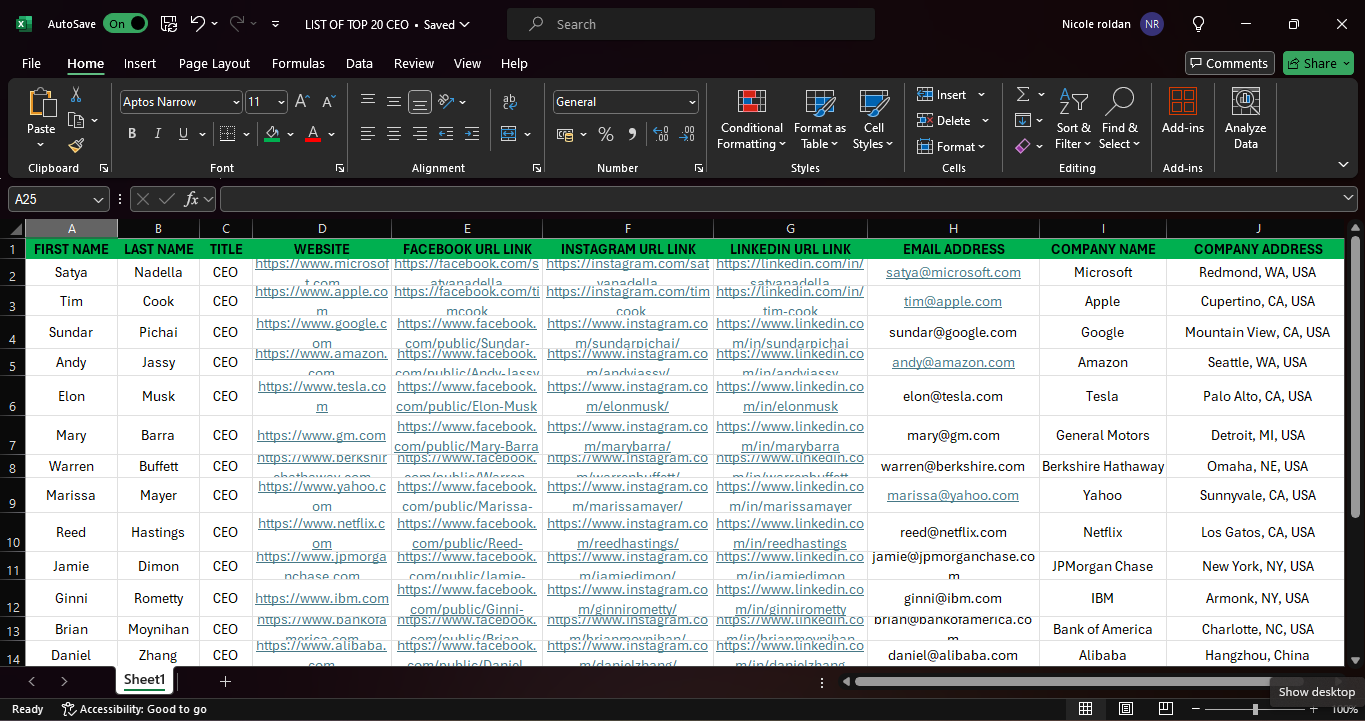Switch to Page Layout view in status bar
The image size is (1365, 721).
pos(1125,709)
